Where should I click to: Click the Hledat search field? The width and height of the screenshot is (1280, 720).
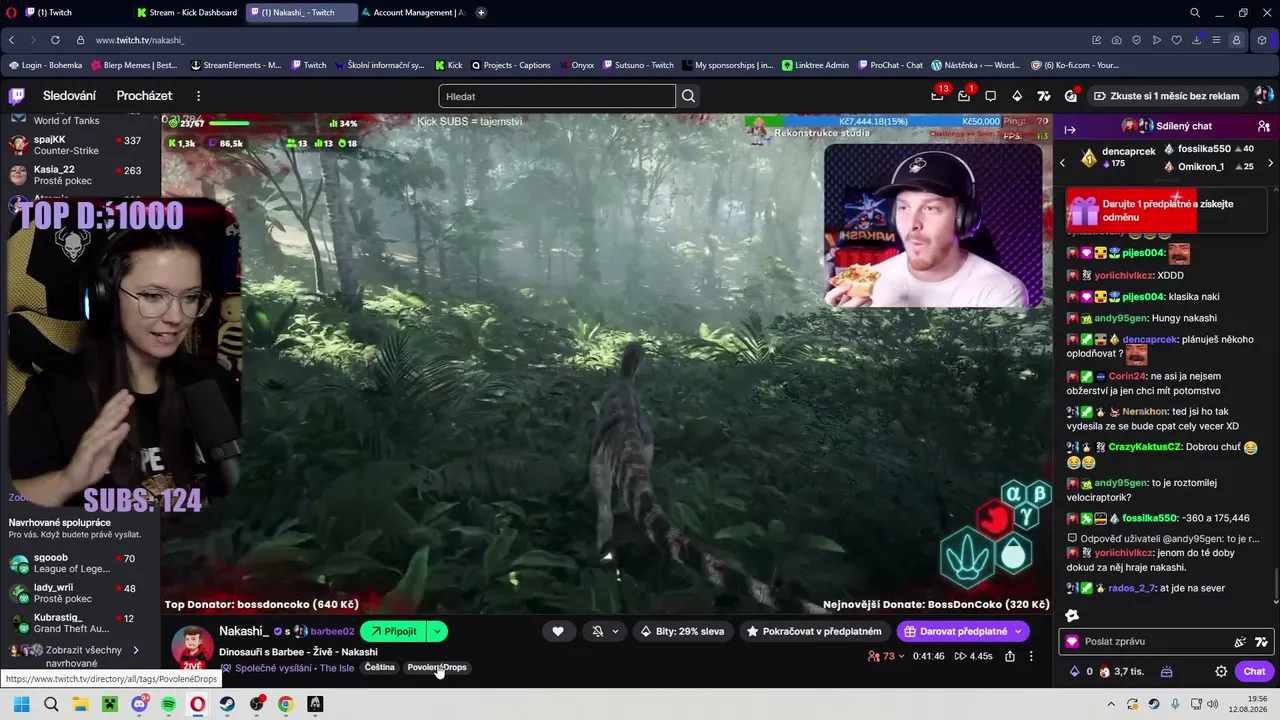pyautogui.click(x=557, y=96)
